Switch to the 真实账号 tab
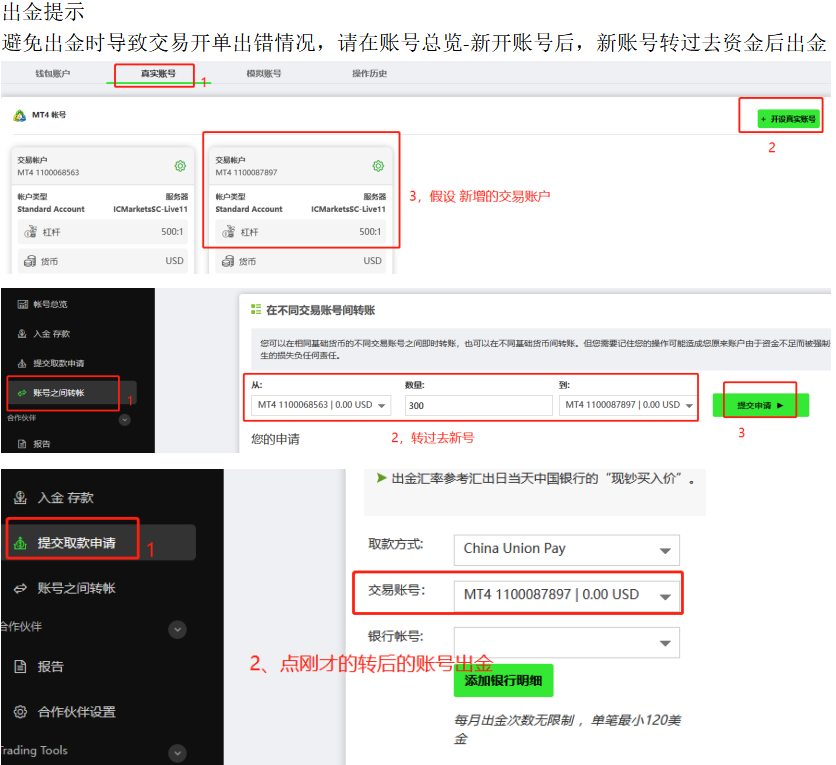The width and height of the screenshot is (836, 765). 158,74
